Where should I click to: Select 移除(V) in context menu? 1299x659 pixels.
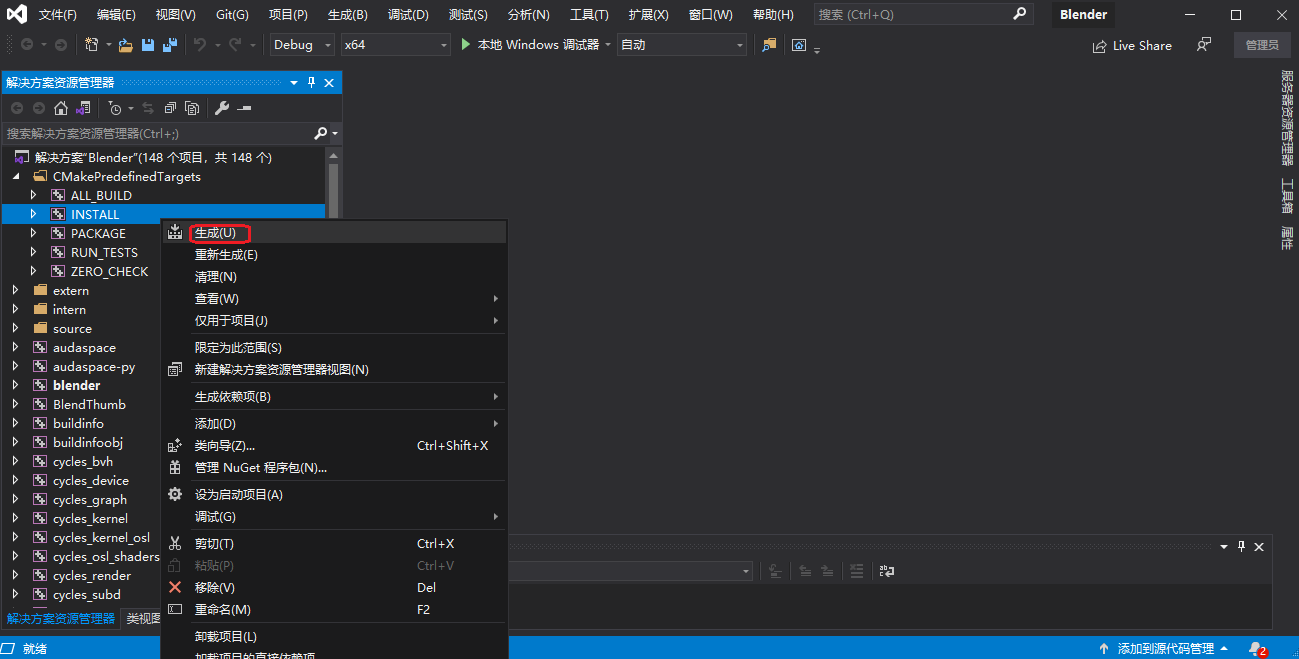pyautogui.click(x=335, y=587)
